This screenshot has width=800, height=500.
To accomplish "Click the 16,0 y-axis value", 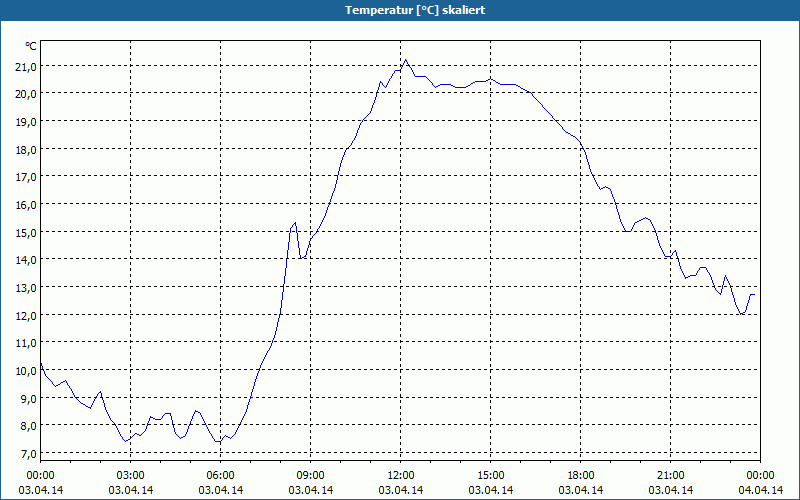I will pos(26,205).
